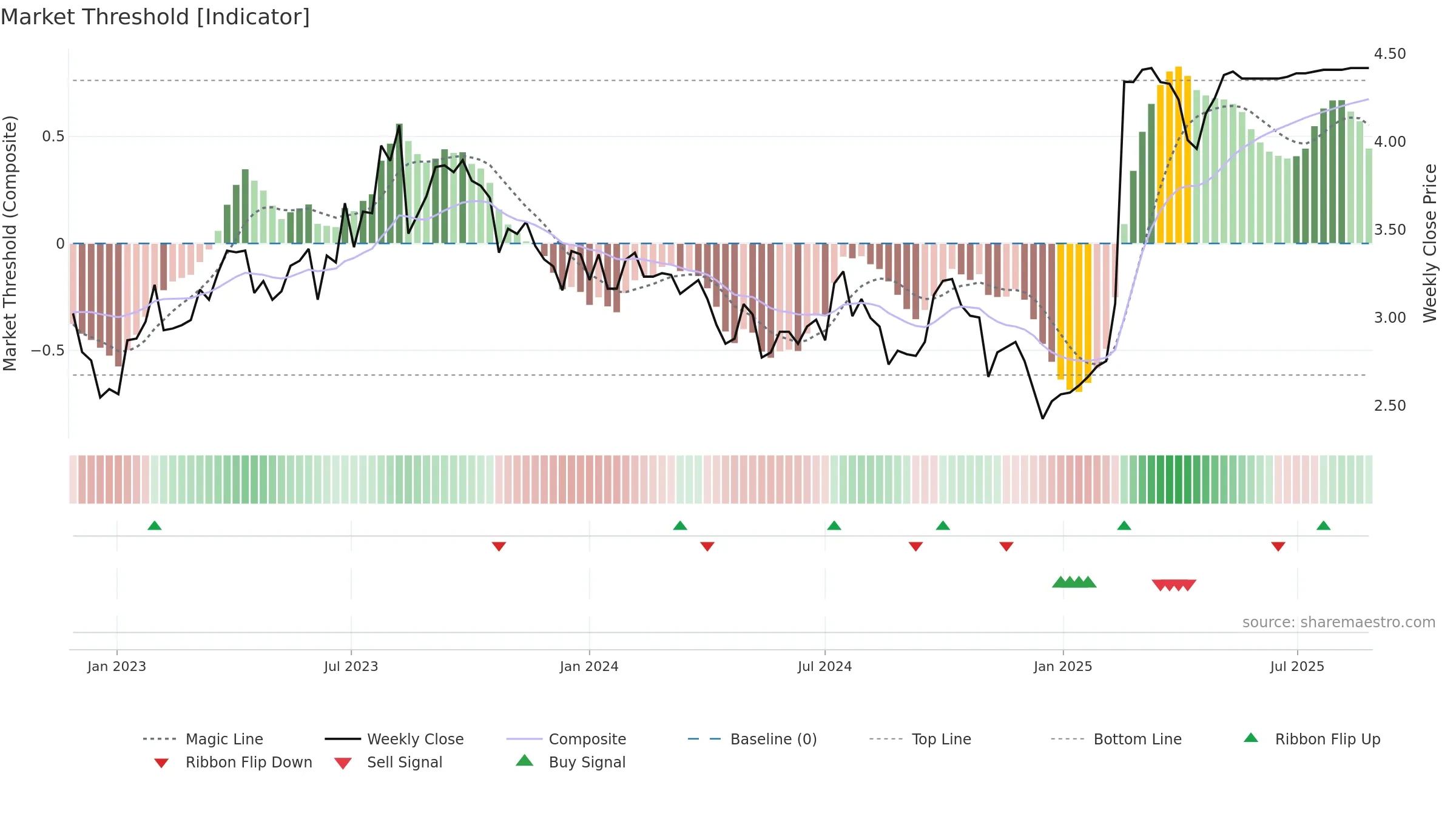Toggle the Ribbon Flip Up legend entry
The width and height of the screenshot is (1456, 819).
point(1312,739)
